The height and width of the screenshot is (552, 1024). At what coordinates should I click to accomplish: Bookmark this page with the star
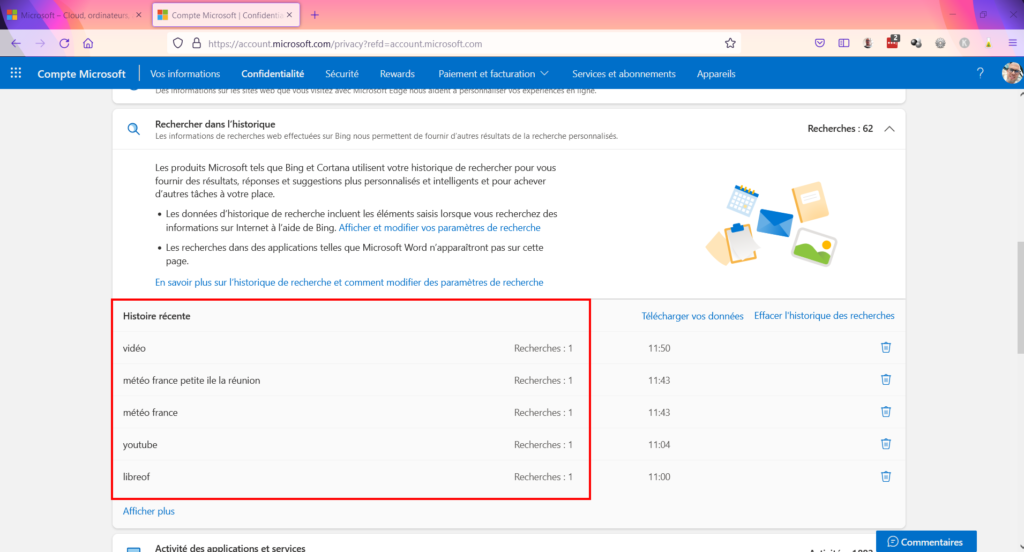coord(730,43)
